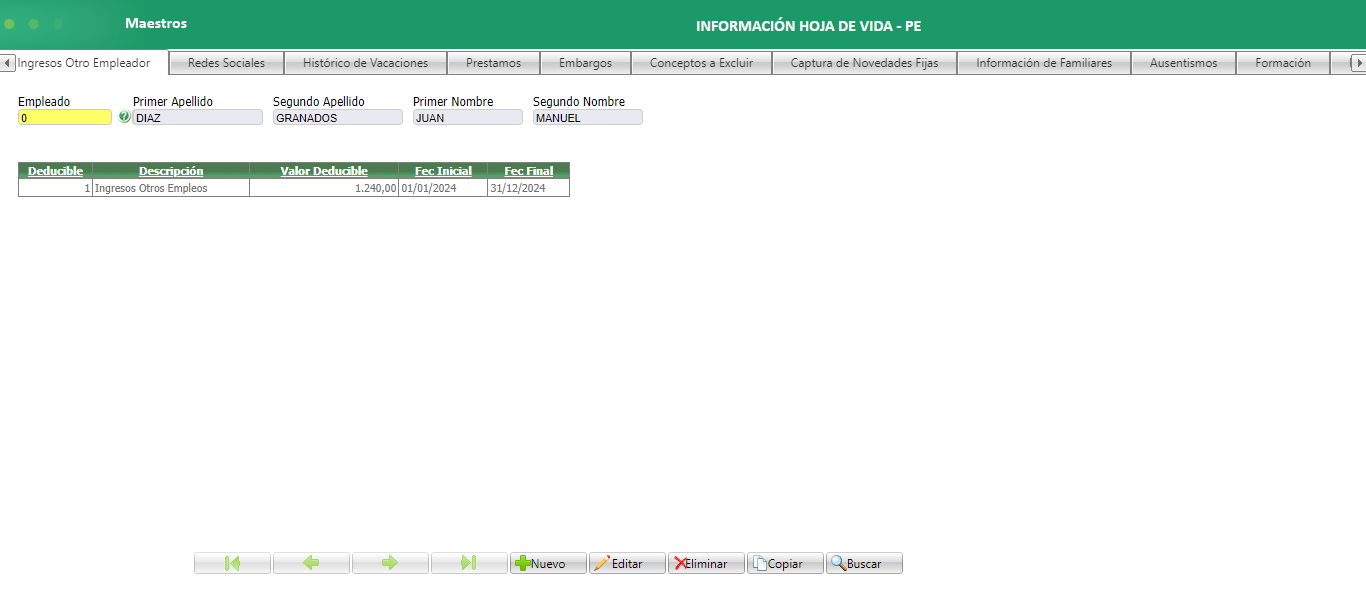
Task: Create a record via the green plus Nuevo icon
Action: coord(547,563)
